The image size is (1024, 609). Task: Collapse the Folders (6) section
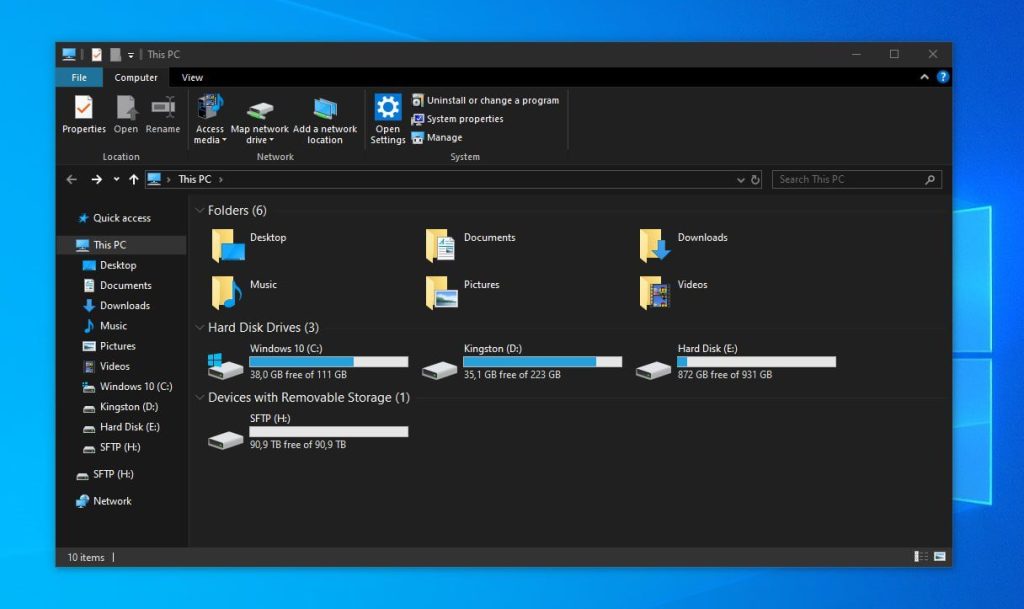pyautogui.click(x=199, y=210)
